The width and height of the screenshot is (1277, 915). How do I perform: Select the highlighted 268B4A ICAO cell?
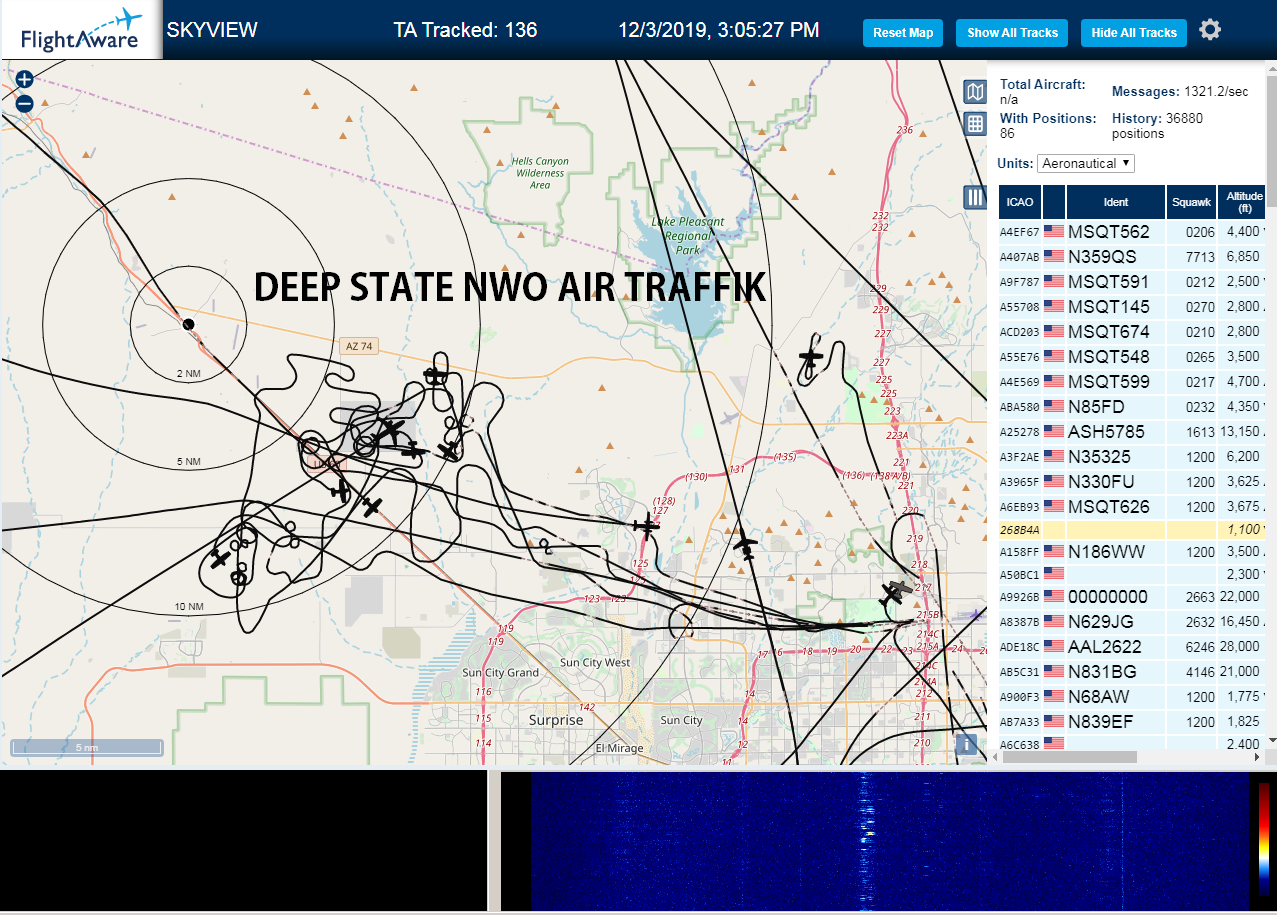click(1020, 530)
